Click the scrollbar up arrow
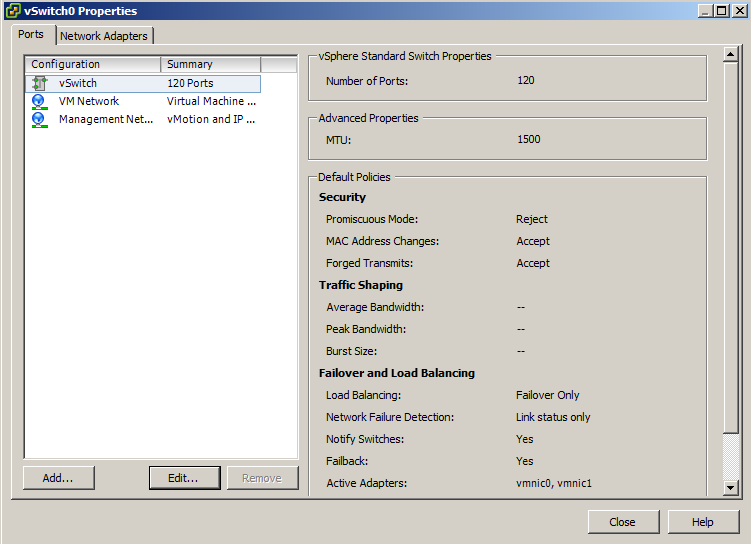 (x=730, y=54)
